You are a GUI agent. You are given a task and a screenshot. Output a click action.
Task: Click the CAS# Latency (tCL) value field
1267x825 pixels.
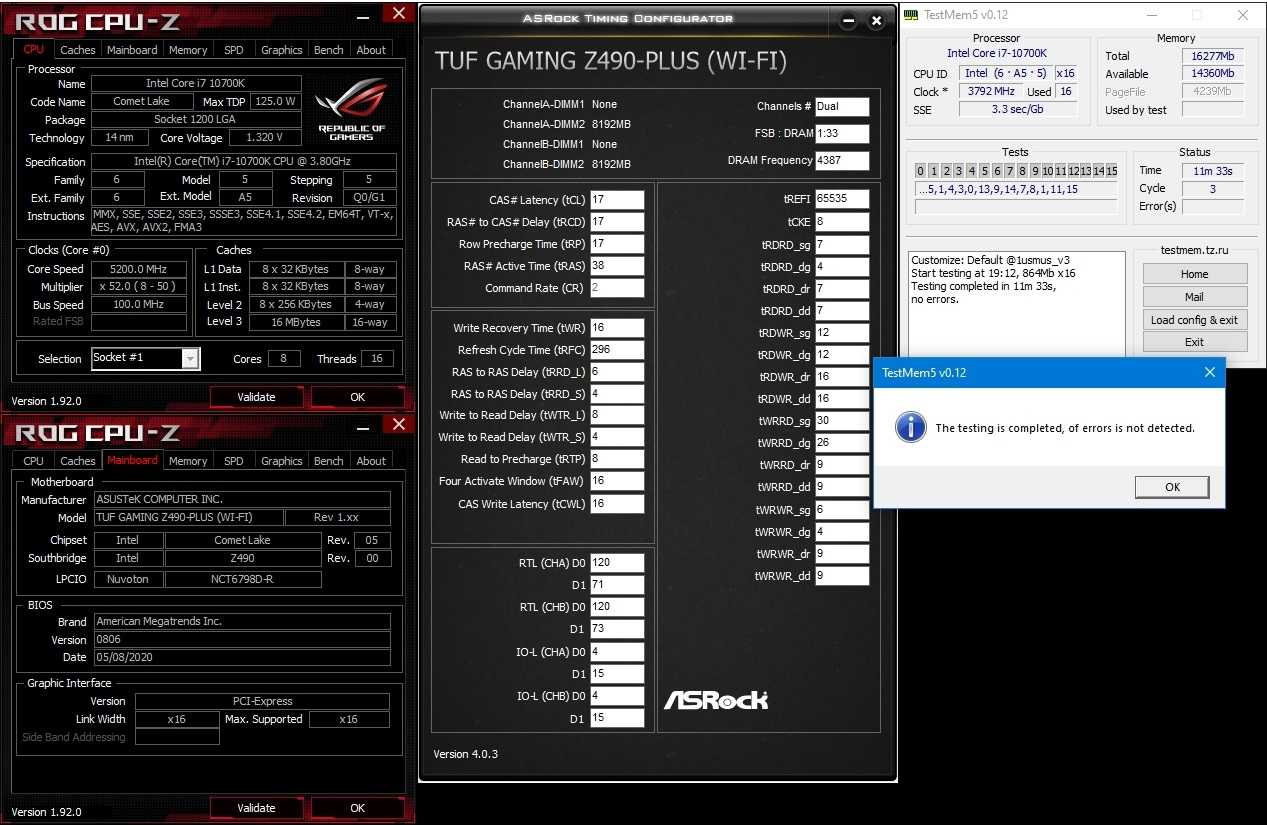pos(617,200)
